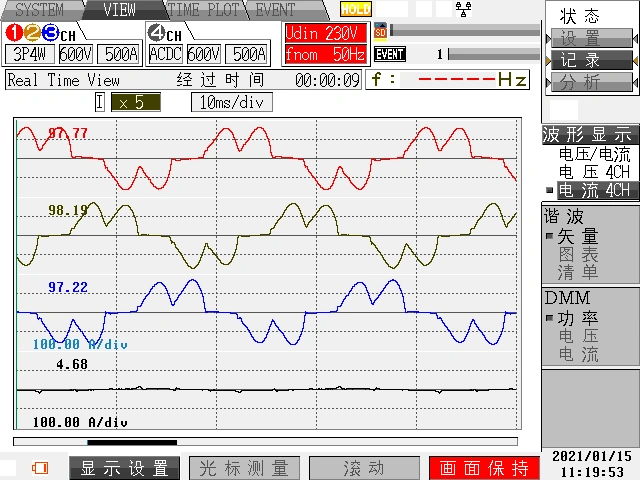Screen dimensions: 640x480
Task: Open the 谐波 harmonics section header
Action: (564, 216)
